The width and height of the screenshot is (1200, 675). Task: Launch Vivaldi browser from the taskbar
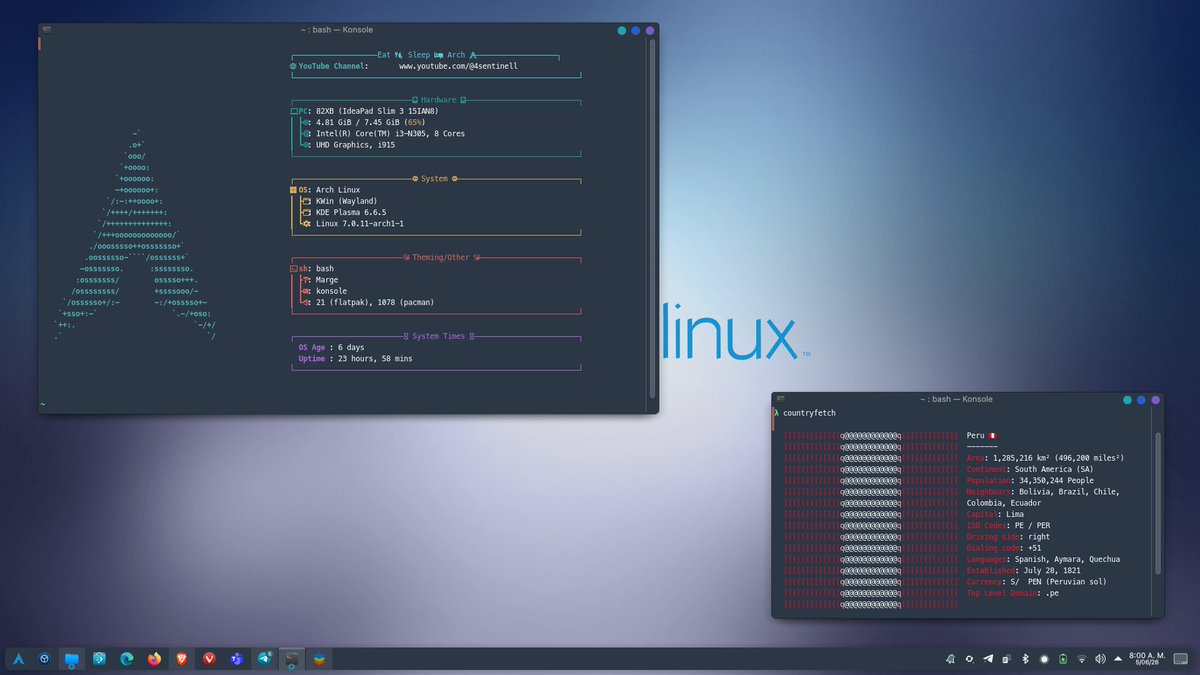click(209, 659)
